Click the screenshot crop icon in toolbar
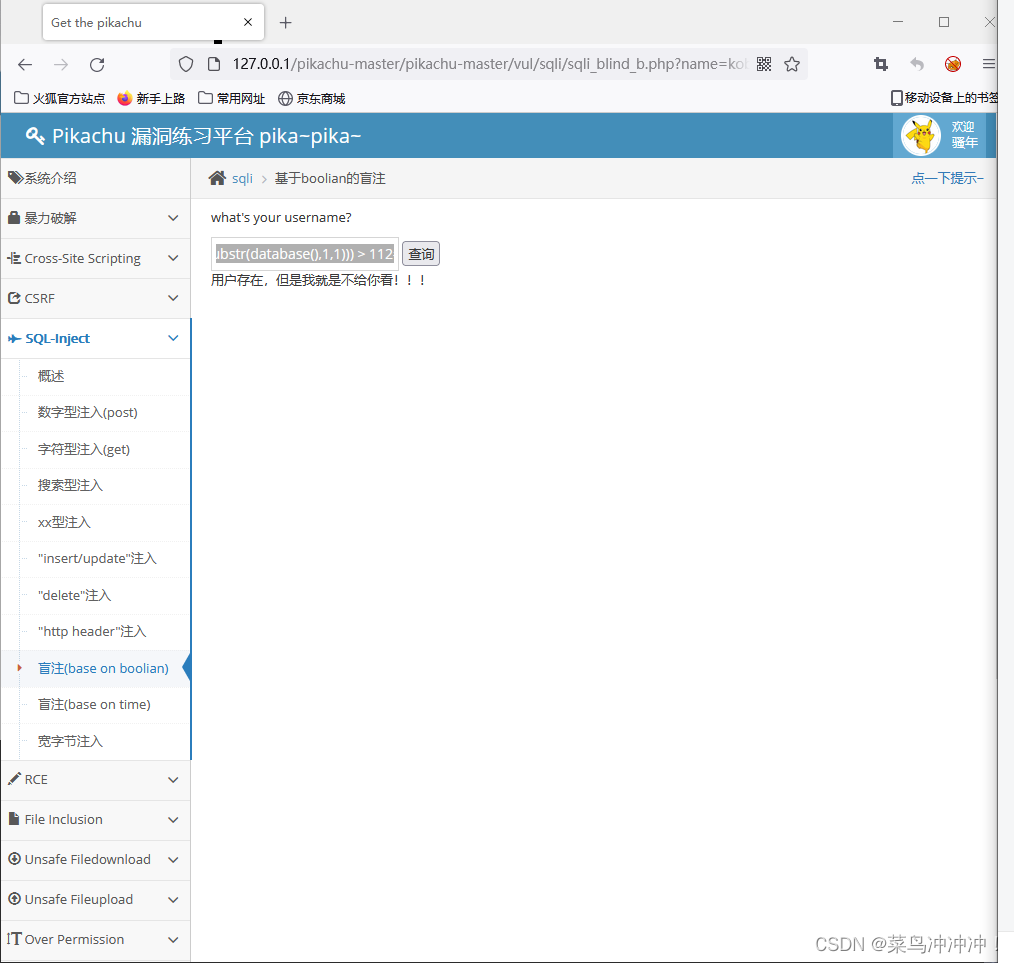The width and height of the screenshot is (1014, 963). click(881, 64)
